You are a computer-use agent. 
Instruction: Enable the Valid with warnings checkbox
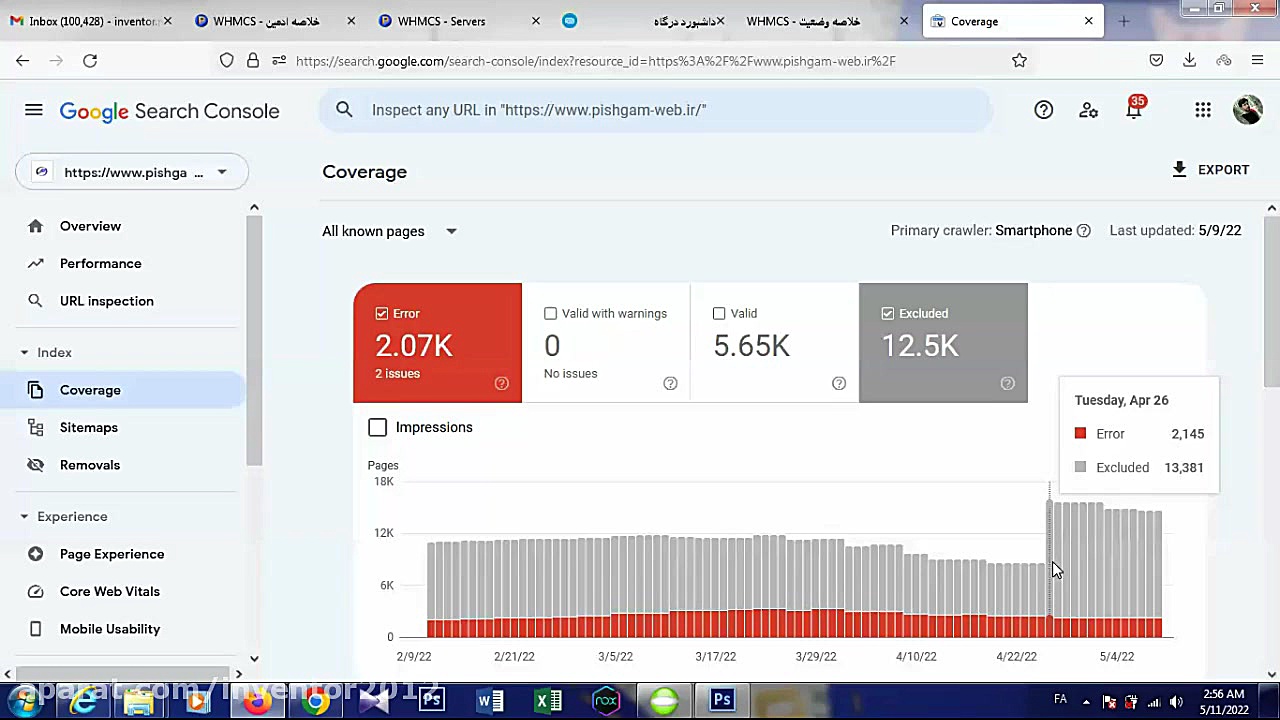[550, 314]
